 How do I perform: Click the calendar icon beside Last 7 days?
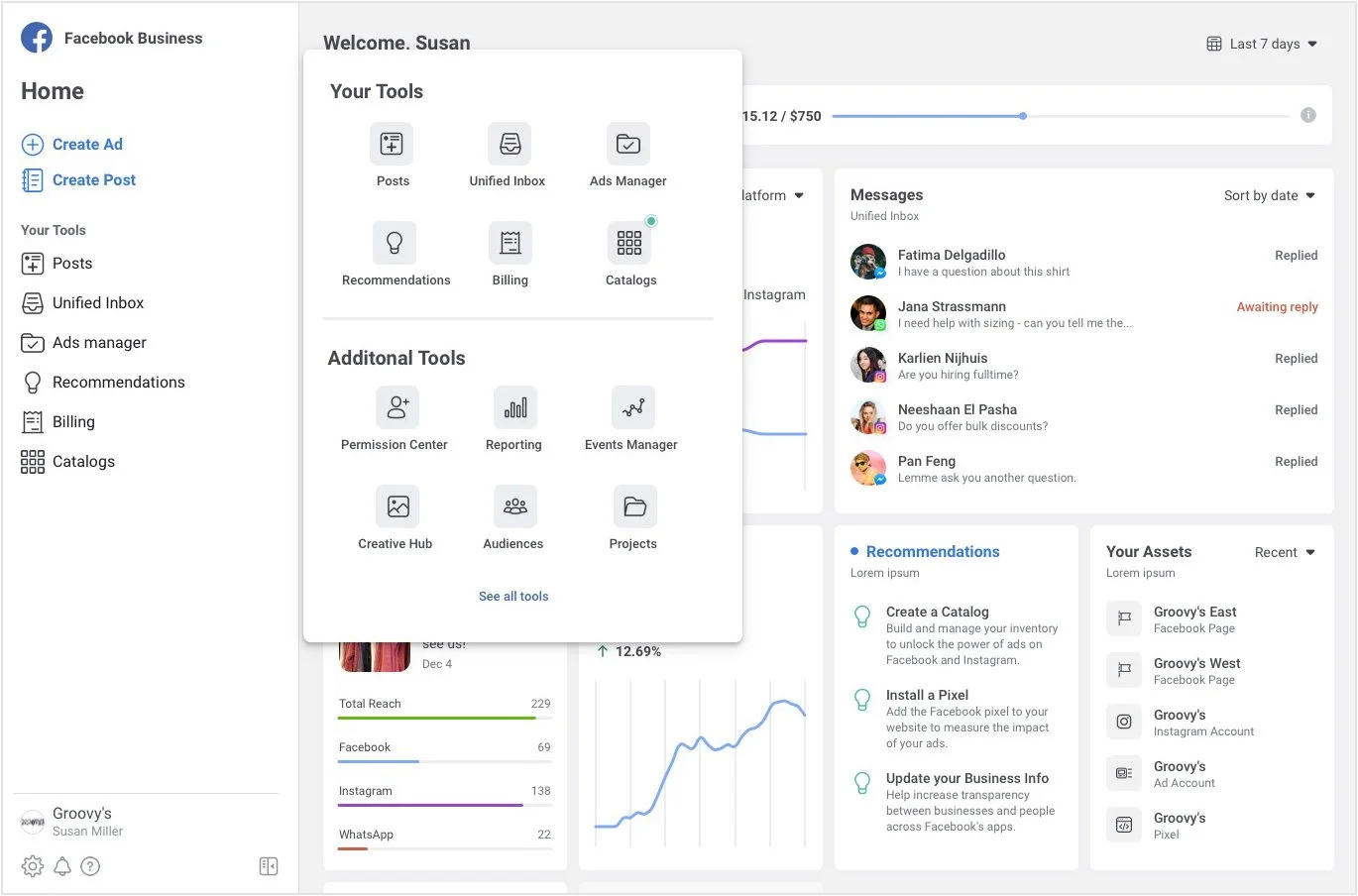click(1214, 44)
